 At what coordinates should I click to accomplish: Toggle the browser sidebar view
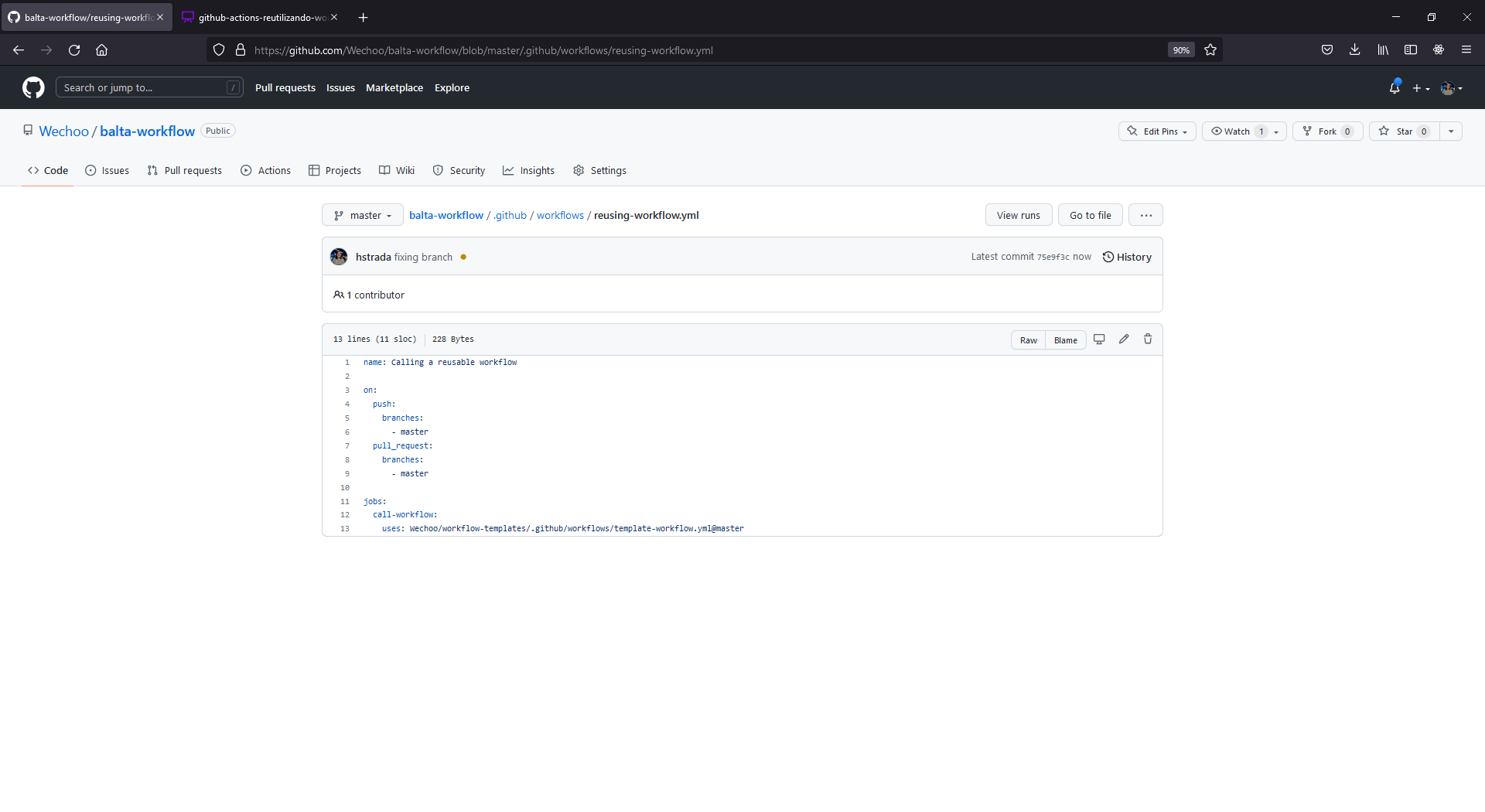tap(1411, 49)
